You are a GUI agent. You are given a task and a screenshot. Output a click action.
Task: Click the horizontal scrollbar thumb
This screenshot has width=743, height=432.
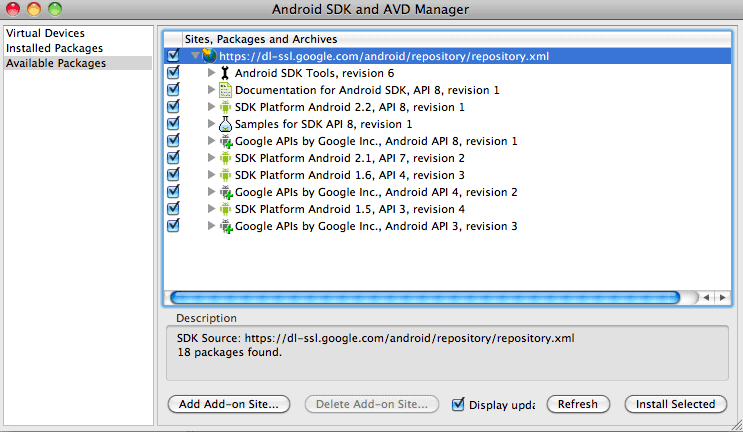coord(425,297)
